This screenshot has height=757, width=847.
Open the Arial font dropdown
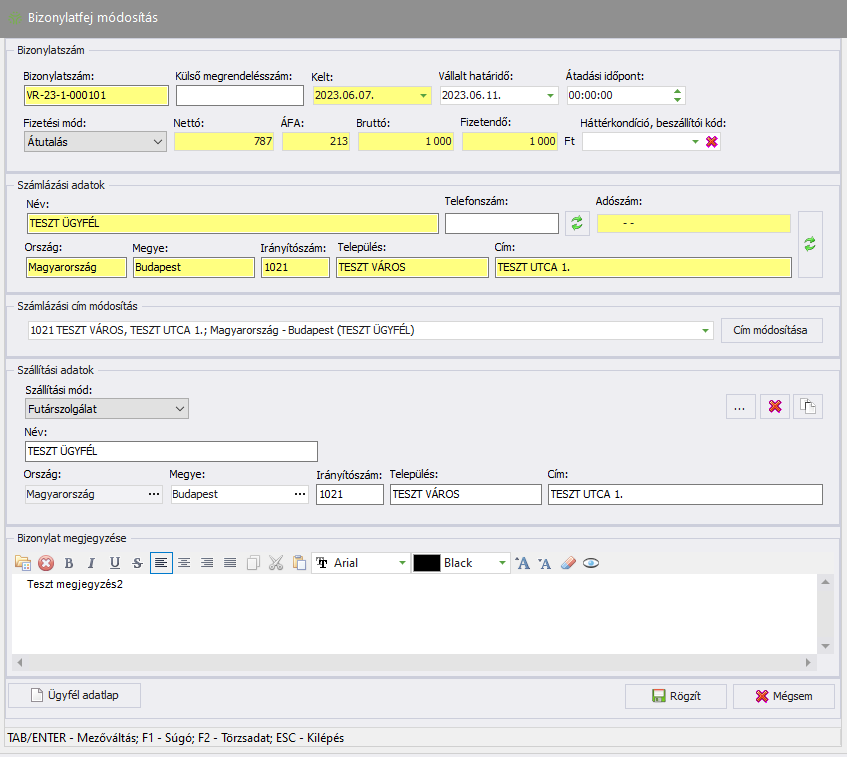point(402,563)
